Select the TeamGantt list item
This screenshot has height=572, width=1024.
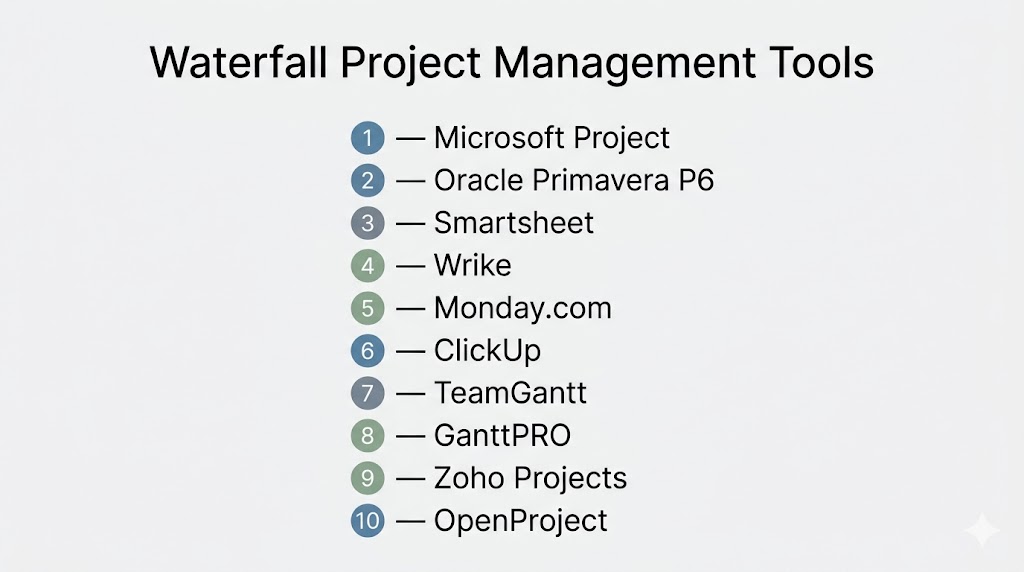point(510,393)
